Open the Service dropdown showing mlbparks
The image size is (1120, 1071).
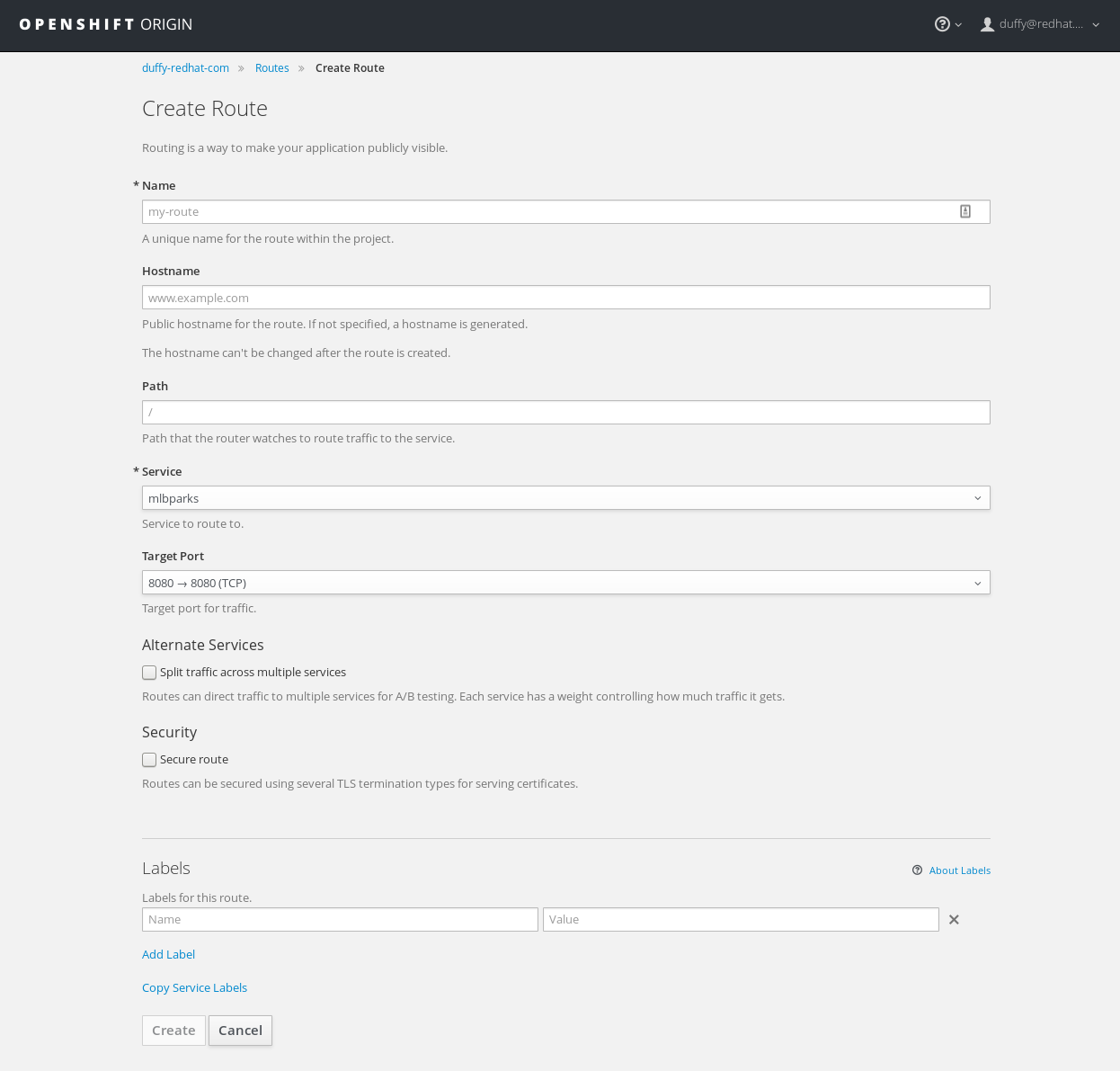pos(566,497)
